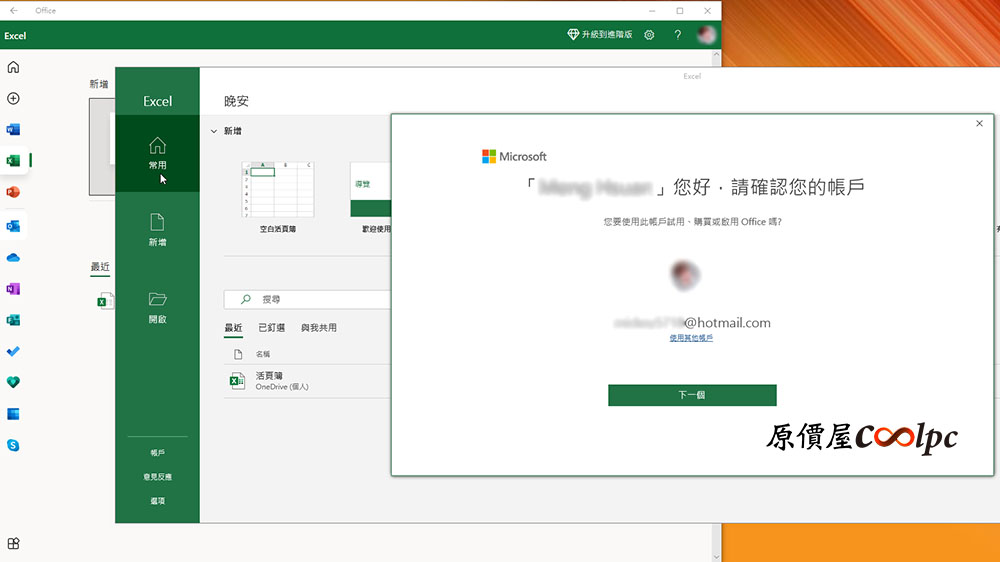Click the 搜尋 search field
Screen dimensions: 1000x562
coord(307,299)
